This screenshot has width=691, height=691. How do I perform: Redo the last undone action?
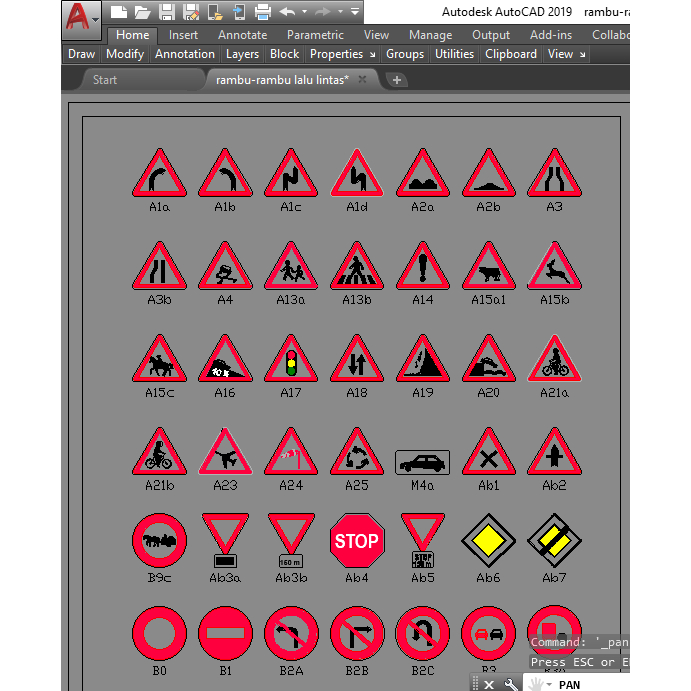323,12
